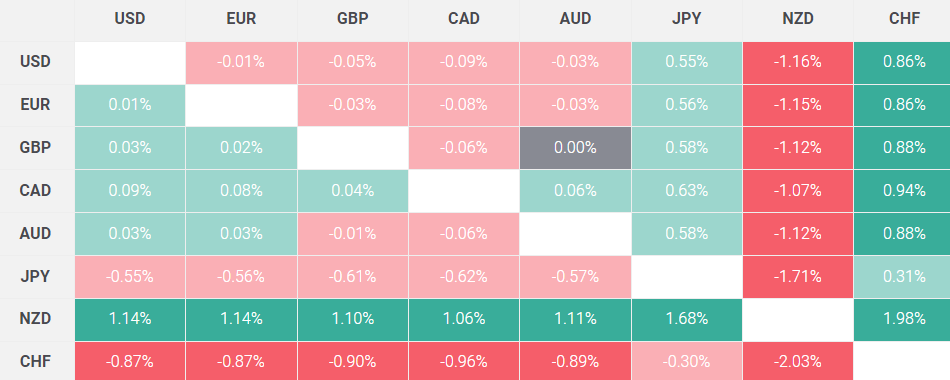950x380 pixels.
Task: Select the 1.68% NZD/JPY cell
Action: pos(686,319)
